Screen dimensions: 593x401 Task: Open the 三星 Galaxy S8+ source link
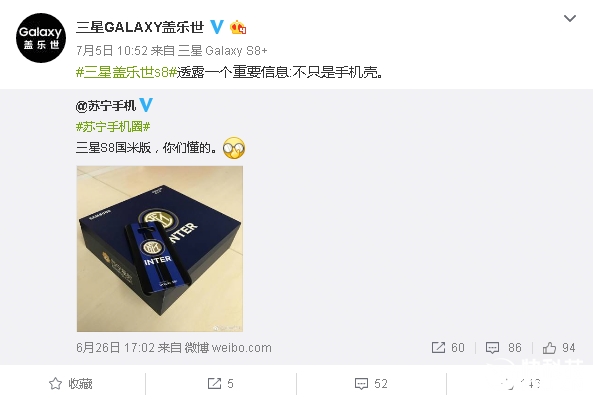222,50
